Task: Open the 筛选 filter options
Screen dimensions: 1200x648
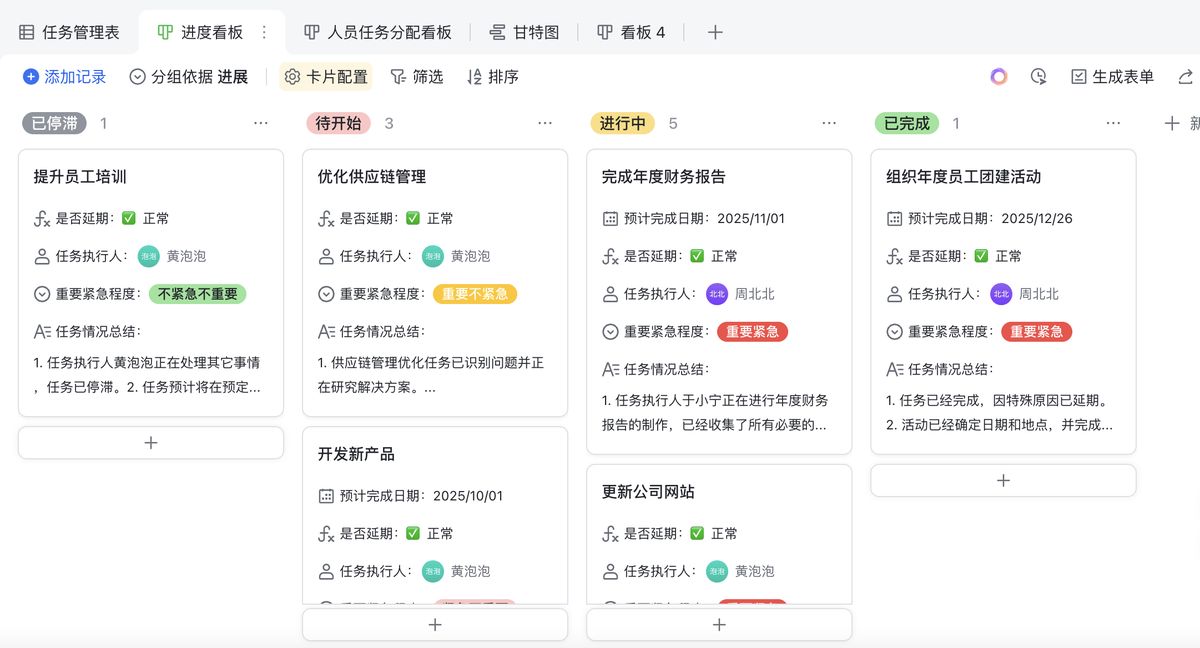Action: pyautogui.click(x=416, y=77)
